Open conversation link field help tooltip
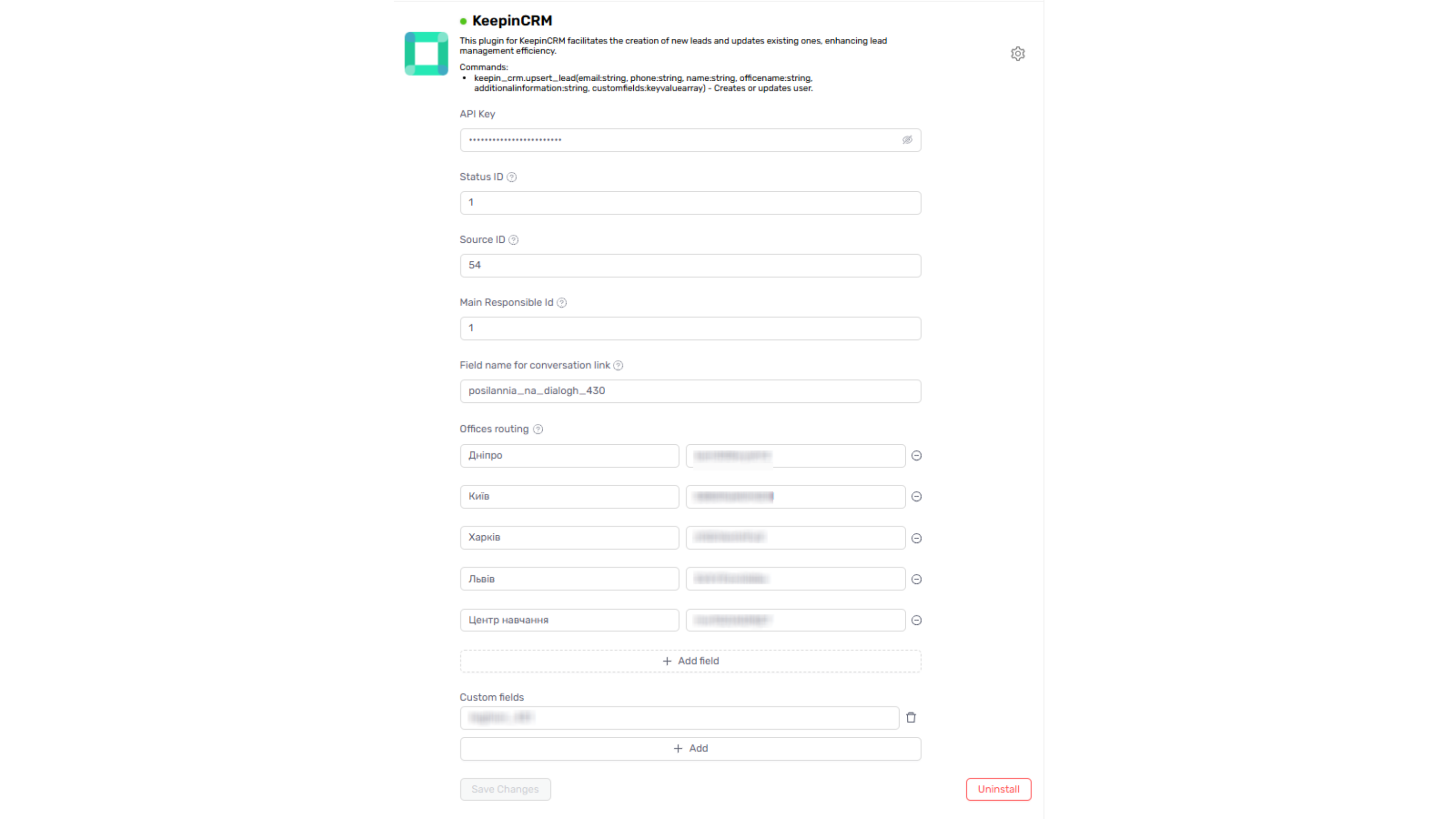This screenshot has height=819, width=1456. pos(619,366)
